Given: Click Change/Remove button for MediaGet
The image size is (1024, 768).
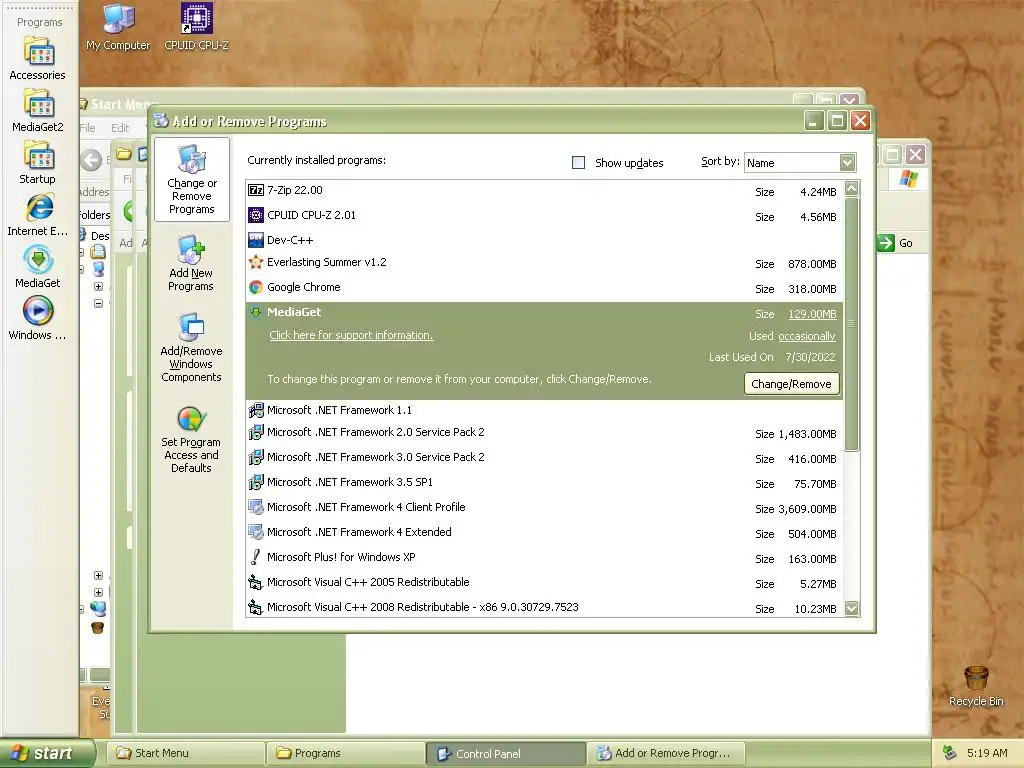Looking at the screenshot, I should (791, 384).
